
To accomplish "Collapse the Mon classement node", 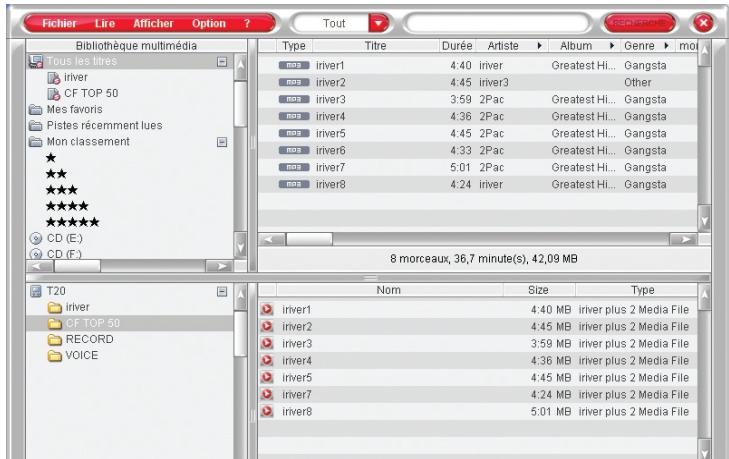I will pyautogui.click(x=222, y=142).
